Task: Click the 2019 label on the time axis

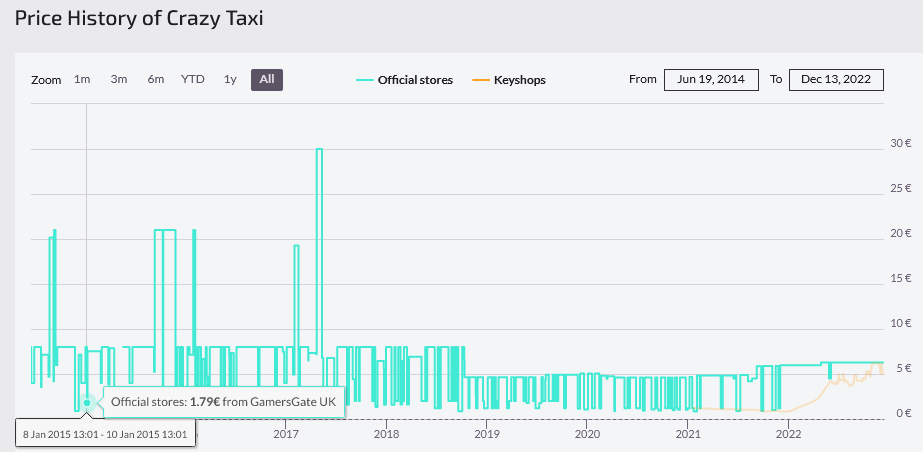Action: click(486, 434)
